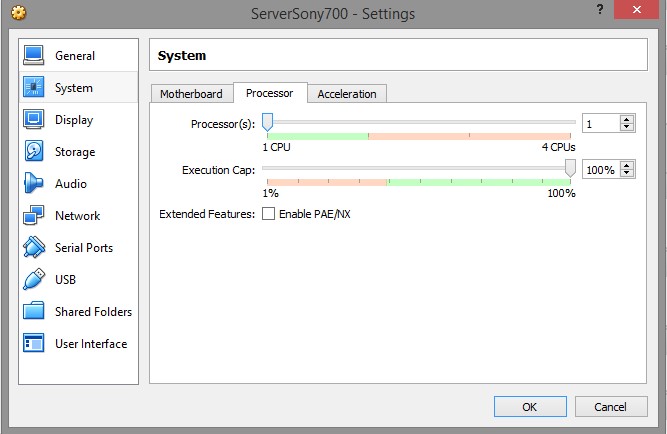Screen dimensions: 667x434
Task: Click the Cancel button
Action: click(611, 407)
